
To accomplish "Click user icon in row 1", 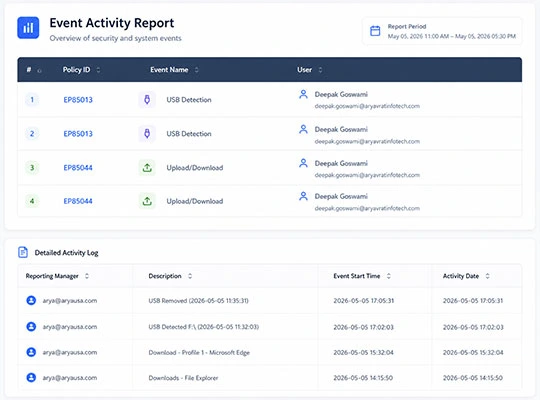I will coord(303,94).
